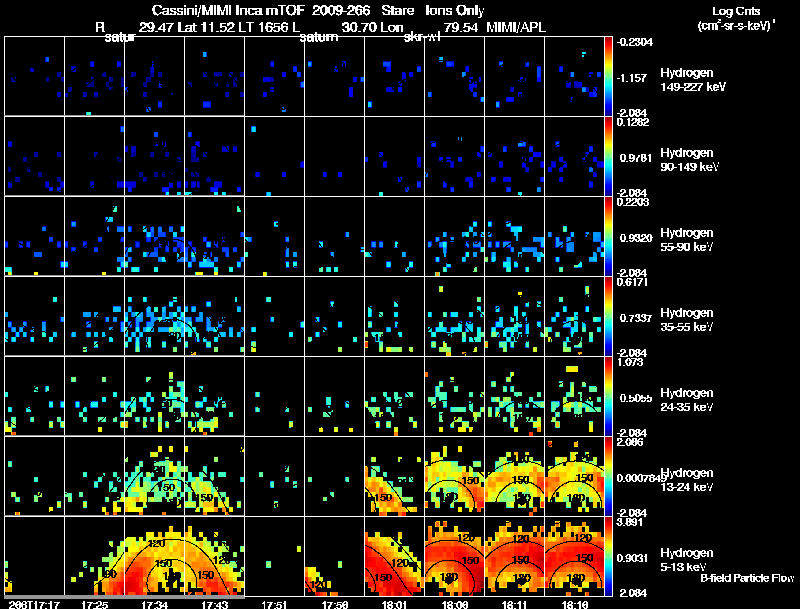Open the 24-35 keV image panel at 18:16
The height and width of the screenshot is (609, 800).
574,396
